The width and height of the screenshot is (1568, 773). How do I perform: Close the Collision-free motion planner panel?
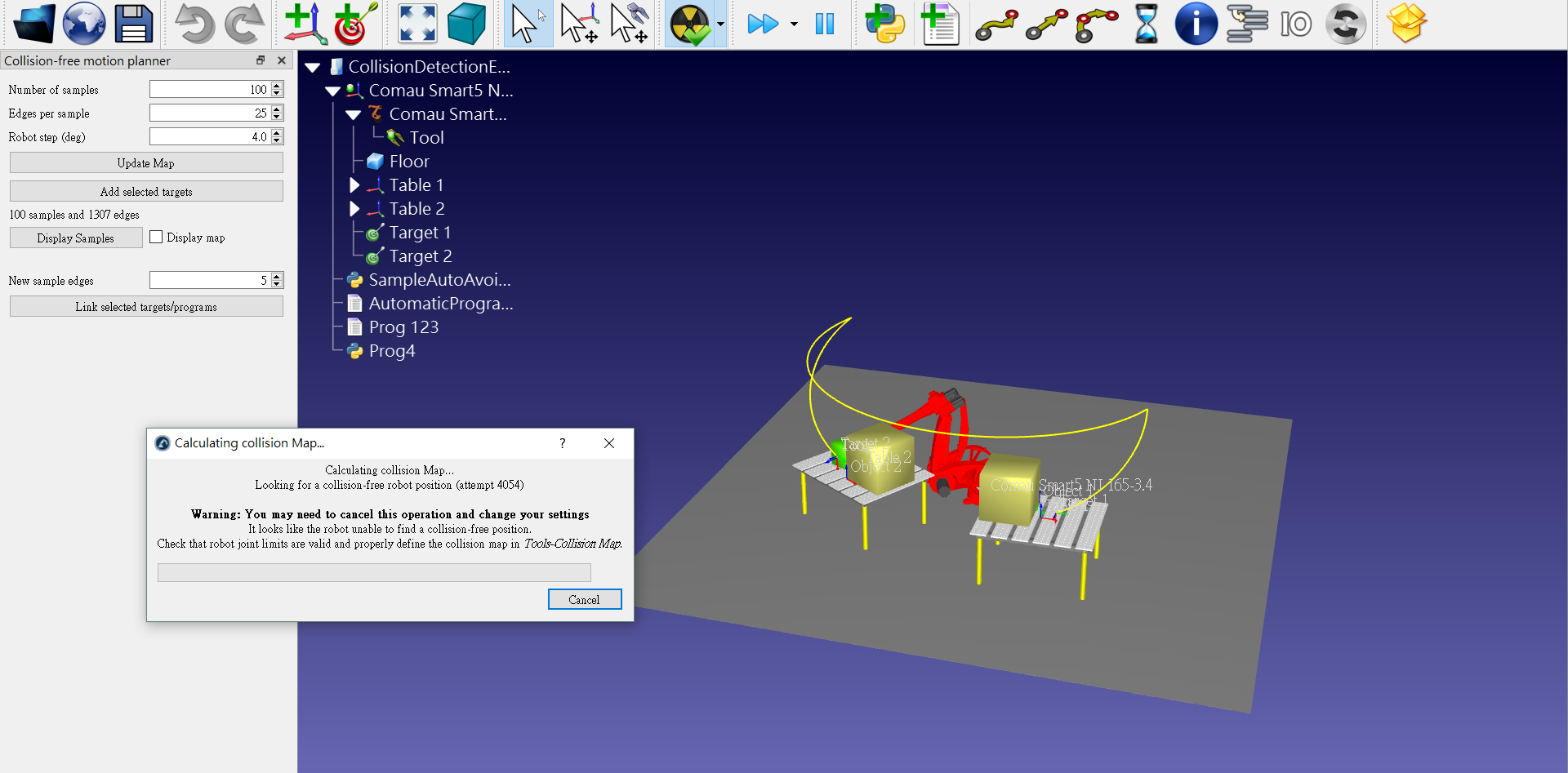[282, 60]
